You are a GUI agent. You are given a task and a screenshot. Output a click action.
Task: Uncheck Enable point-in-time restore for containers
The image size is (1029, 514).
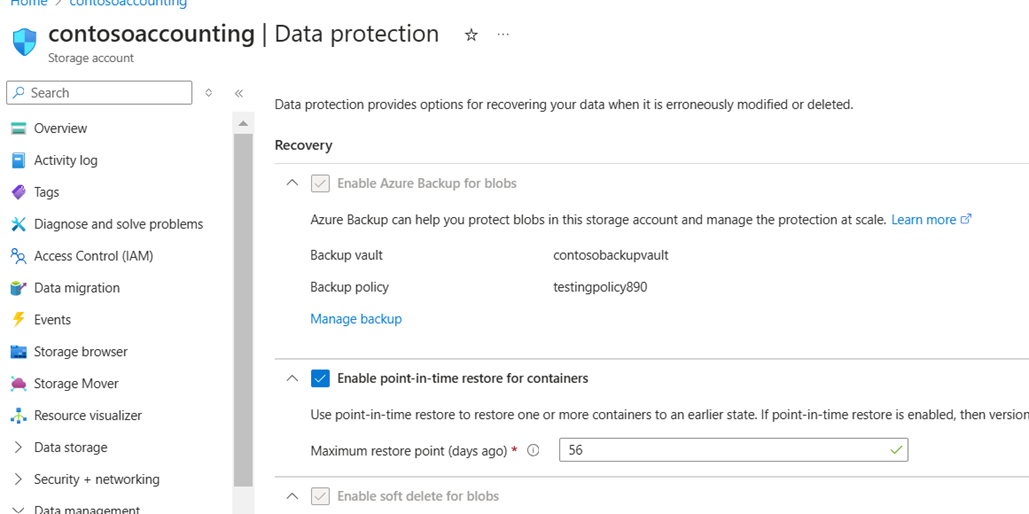tap(320, 378)
